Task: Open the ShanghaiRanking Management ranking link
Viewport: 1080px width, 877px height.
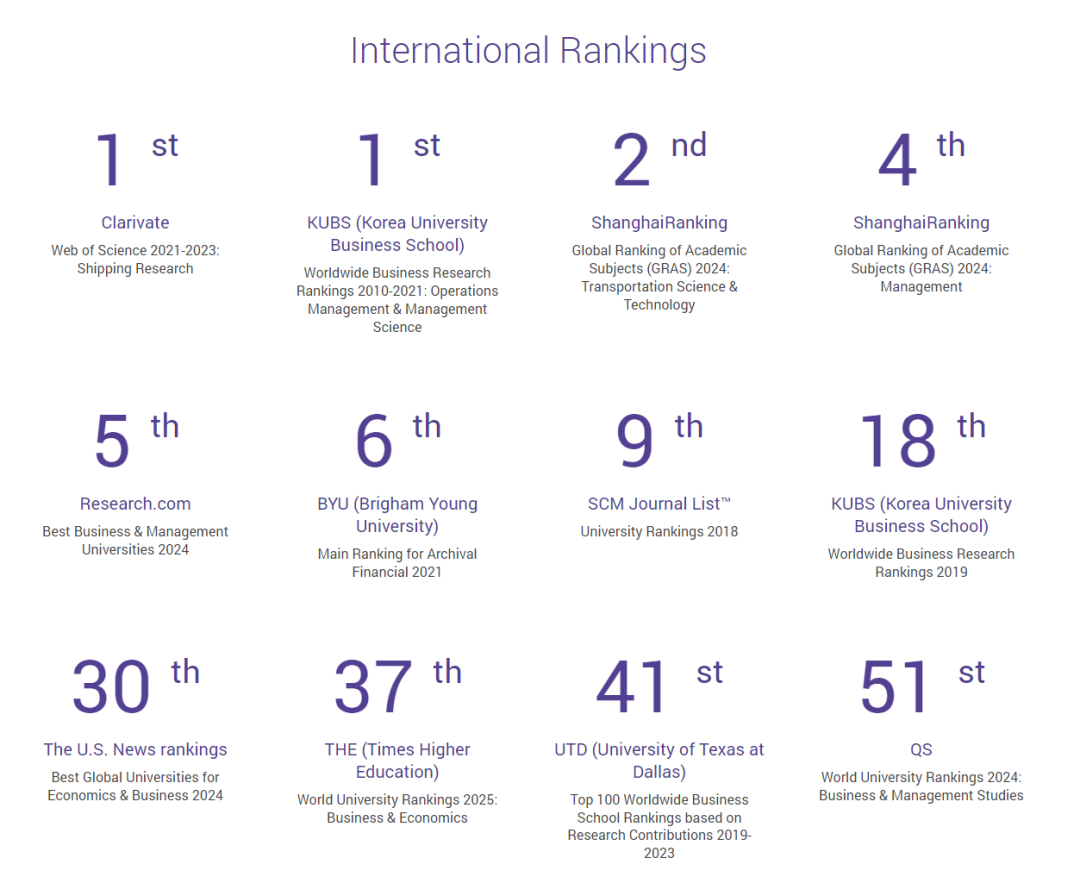Action: [x=921, y=223]
